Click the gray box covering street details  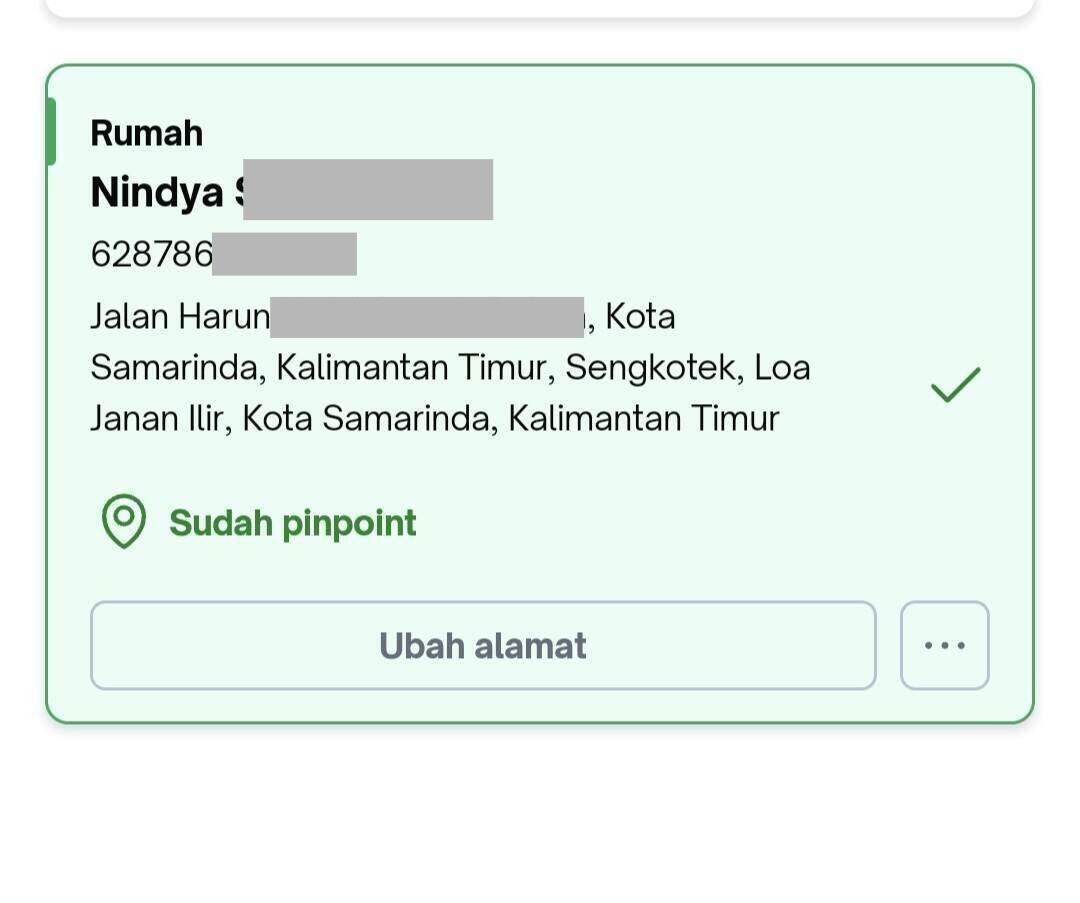427,318
